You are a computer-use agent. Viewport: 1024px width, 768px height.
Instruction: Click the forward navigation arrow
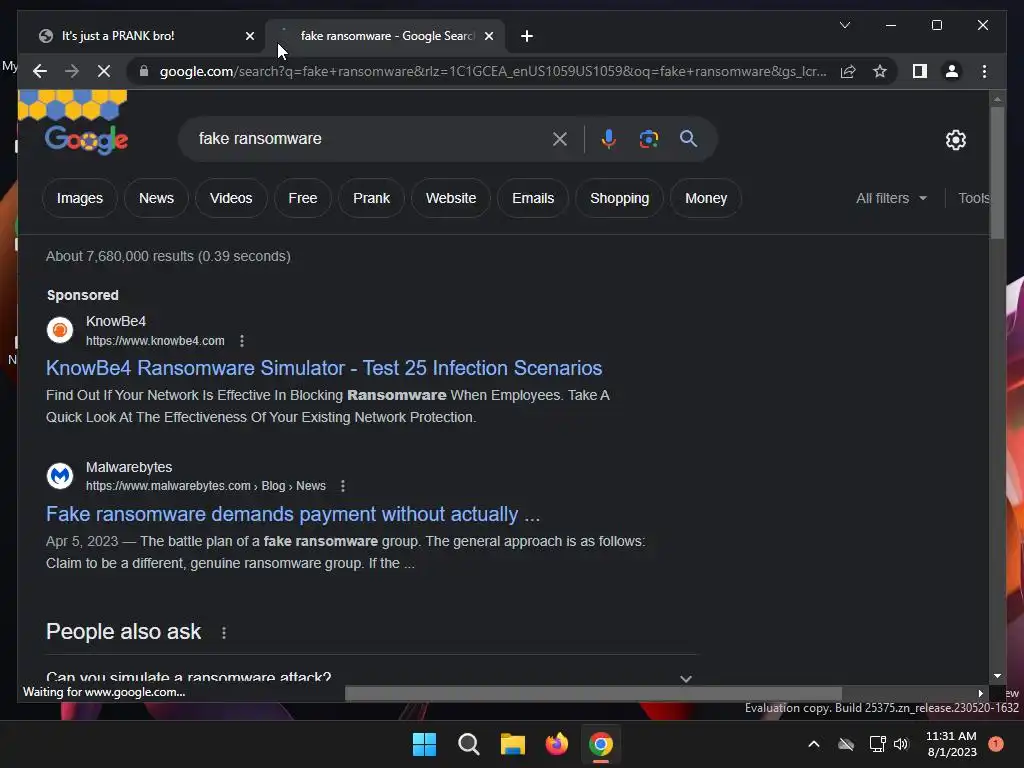(72, 71)
